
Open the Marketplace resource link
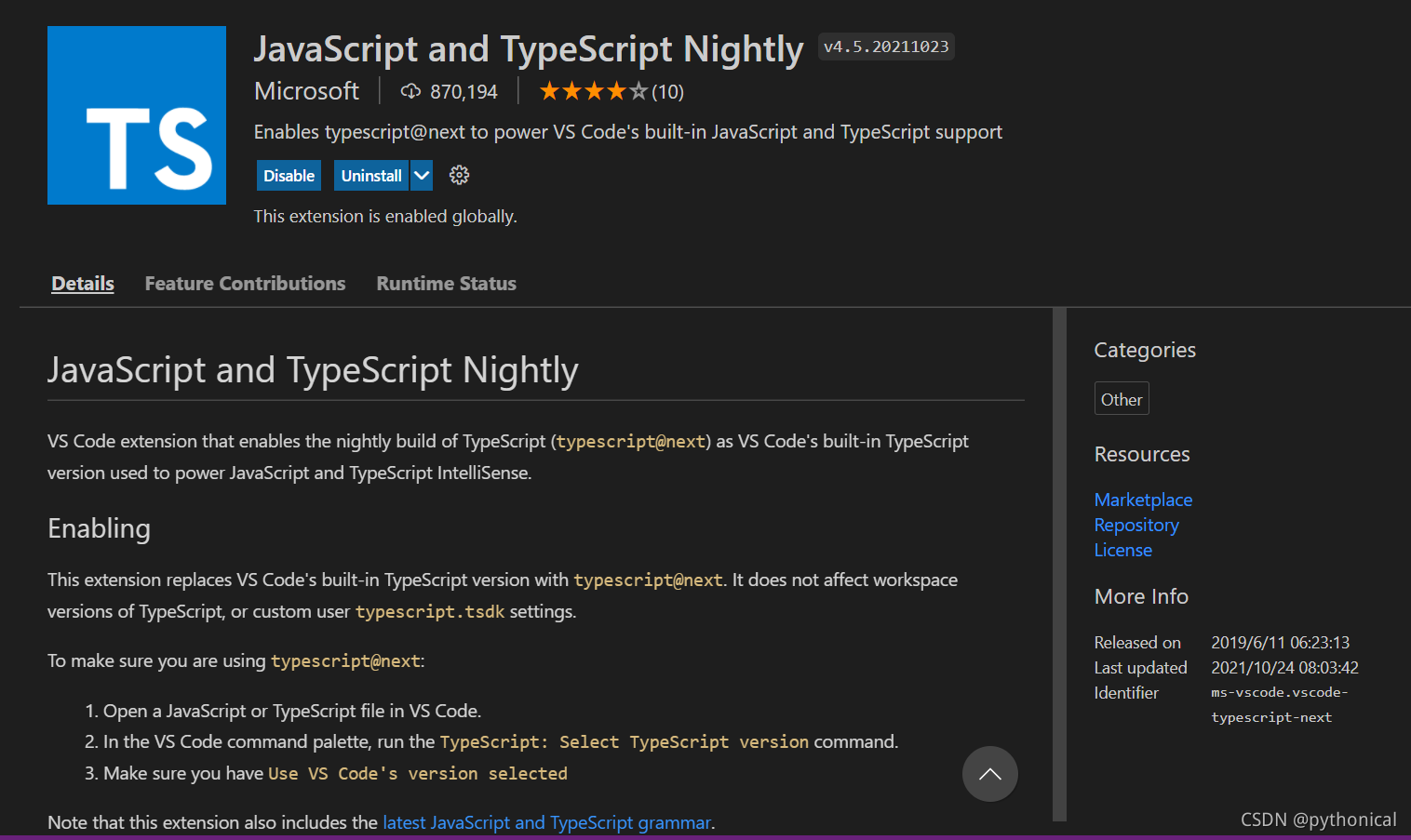[1143, 500]
